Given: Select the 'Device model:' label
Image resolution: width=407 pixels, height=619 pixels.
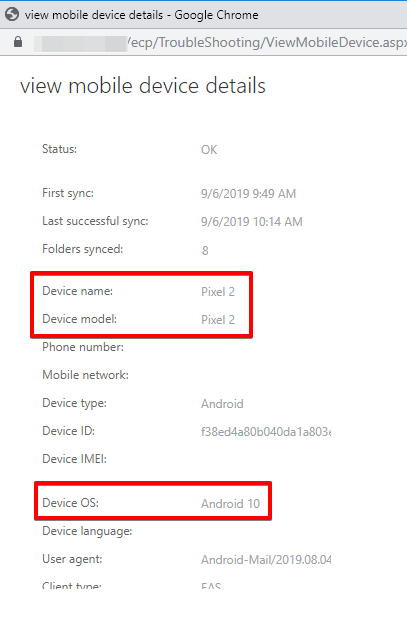Looking at the screenshot, I should pos(79,319).
